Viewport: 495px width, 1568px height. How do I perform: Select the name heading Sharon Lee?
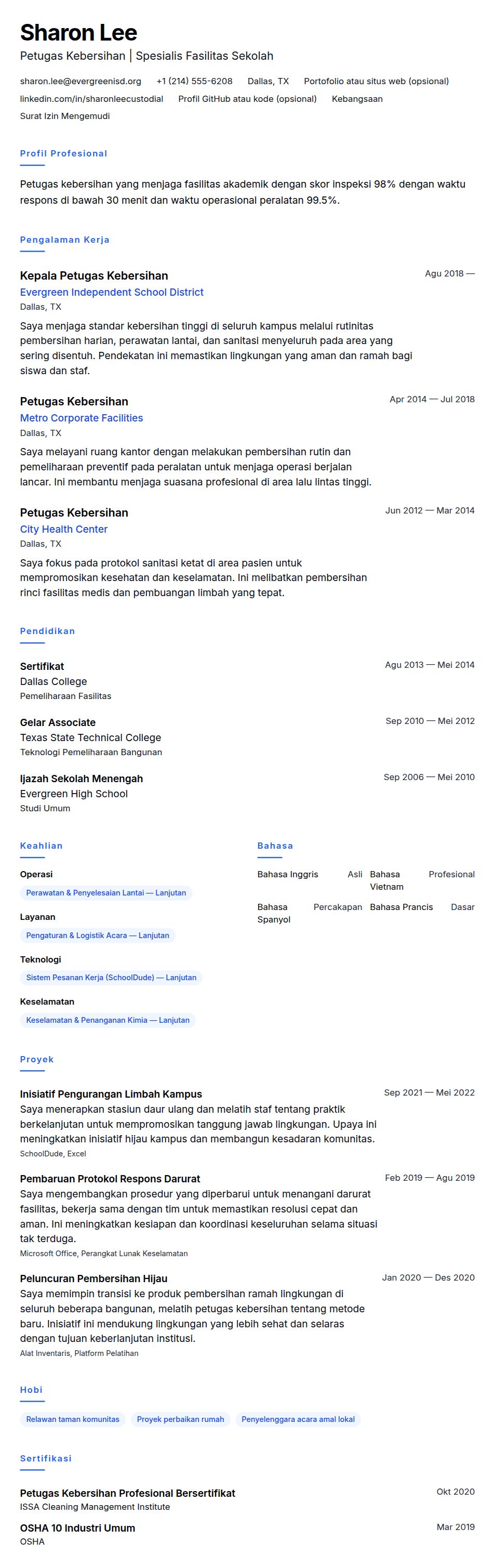(x=78, y=32)
